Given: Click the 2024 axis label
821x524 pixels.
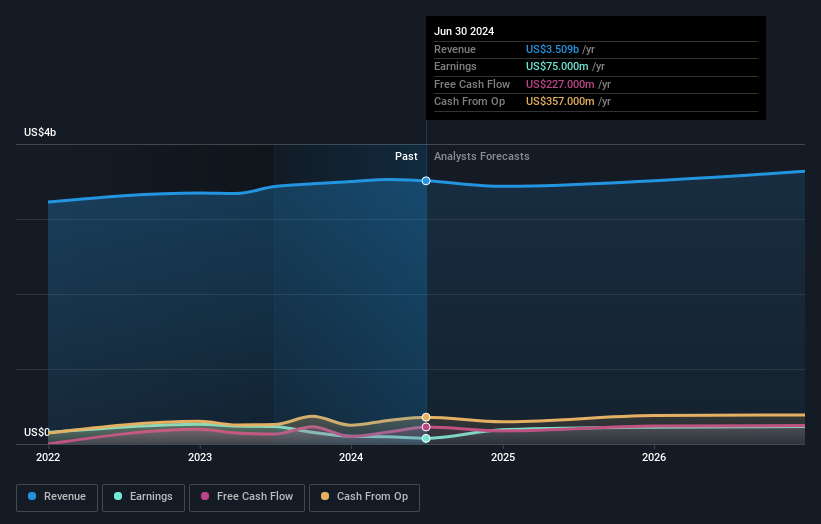Looking at the screenshot, I should (351, 458).
